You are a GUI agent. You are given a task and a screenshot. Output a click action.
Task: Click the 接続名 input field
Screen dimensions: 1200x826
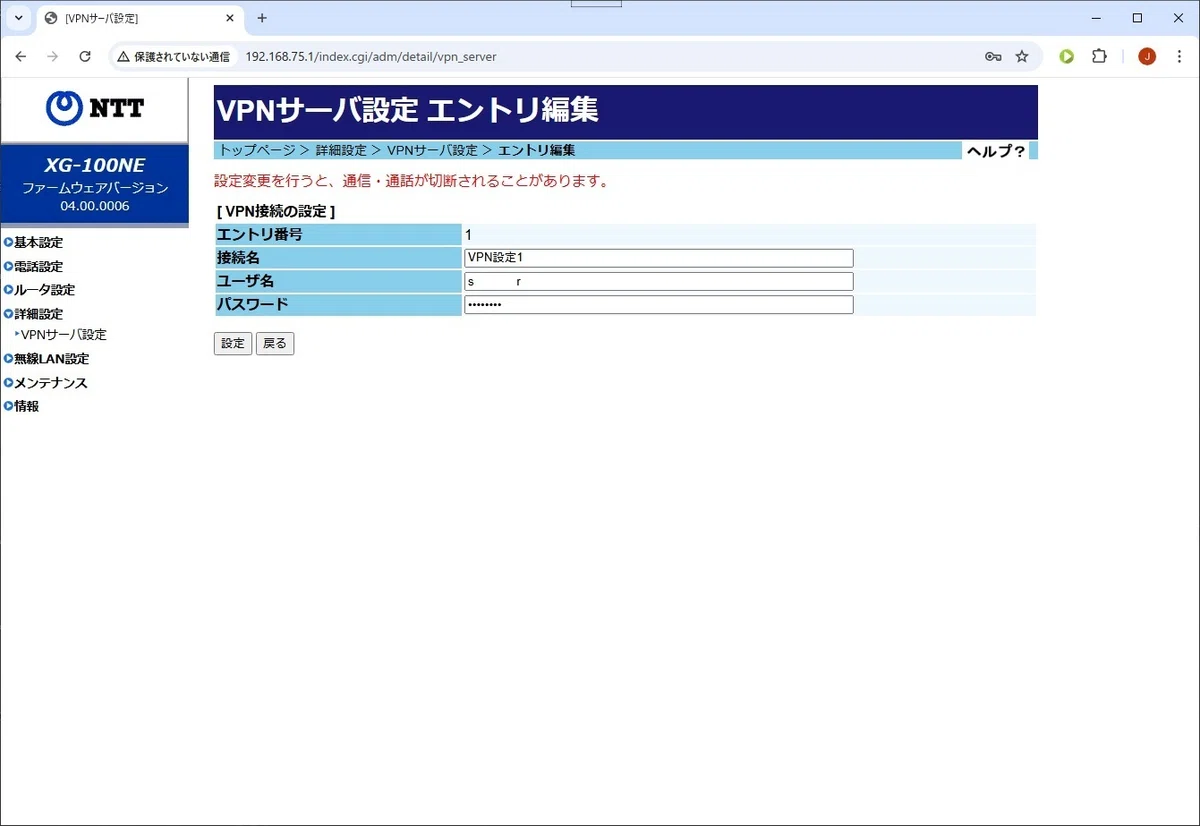tap(659, 258)
